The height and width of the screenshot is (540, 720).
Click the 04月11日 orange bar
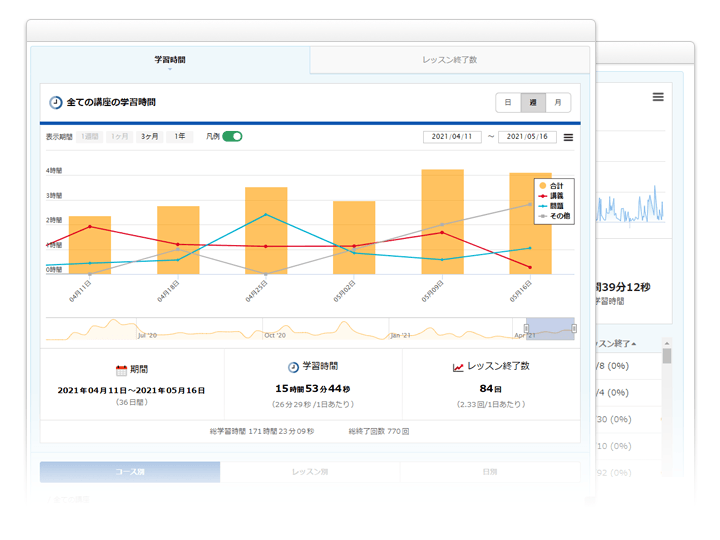(x=90, y=245)
